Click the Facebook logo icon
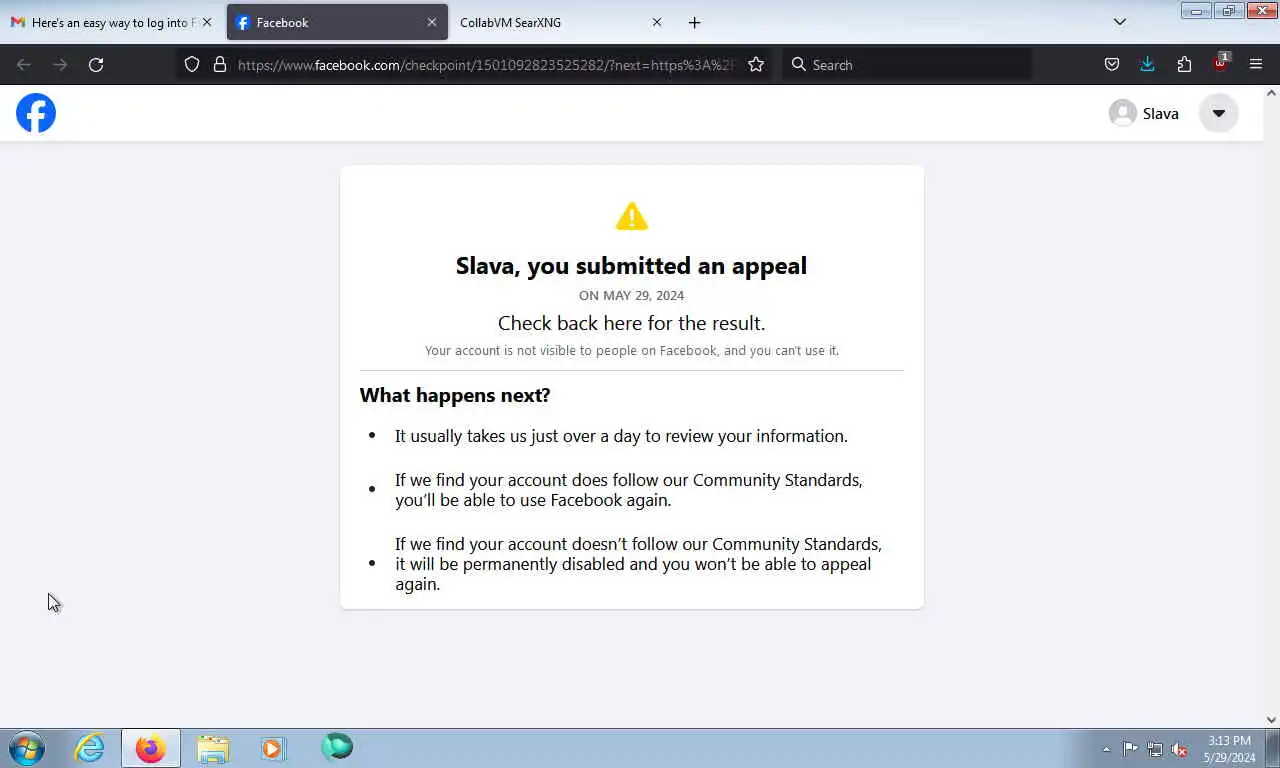Viewport: 1280px width, 768px height. pyautogui.click(x=36, y=113)
